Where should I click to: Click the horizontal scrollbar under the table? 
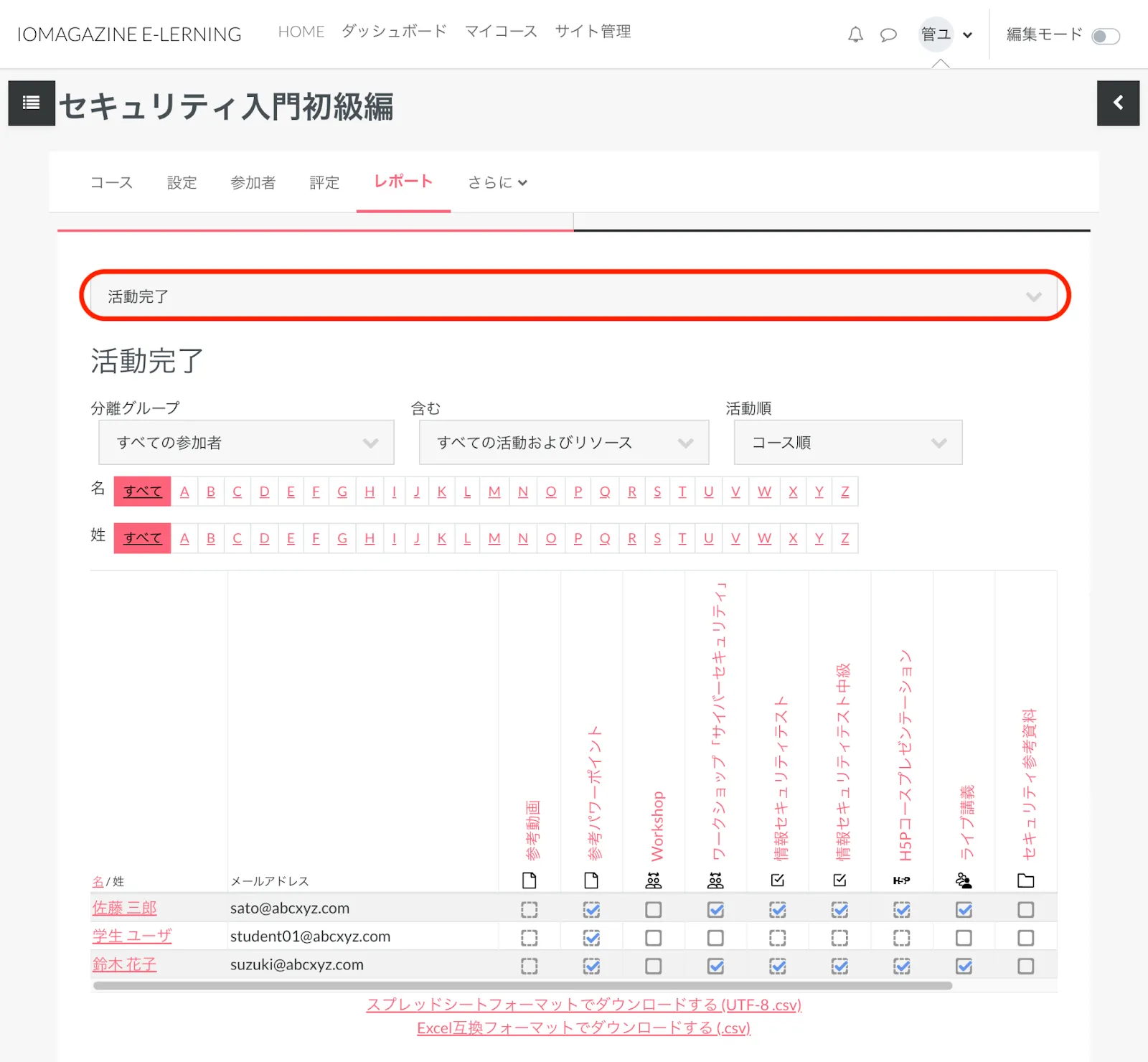pos(522,986)
